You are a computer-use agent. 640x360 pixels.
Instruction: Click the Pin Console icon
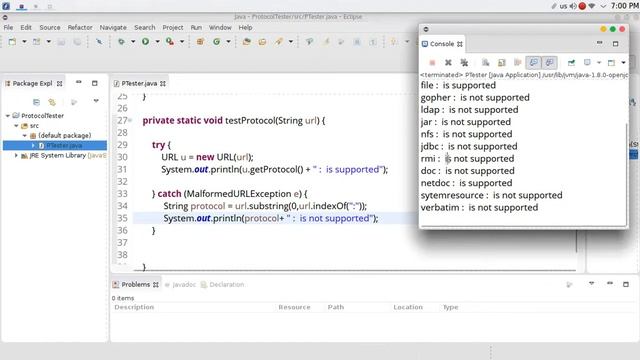tap(571, 62)
